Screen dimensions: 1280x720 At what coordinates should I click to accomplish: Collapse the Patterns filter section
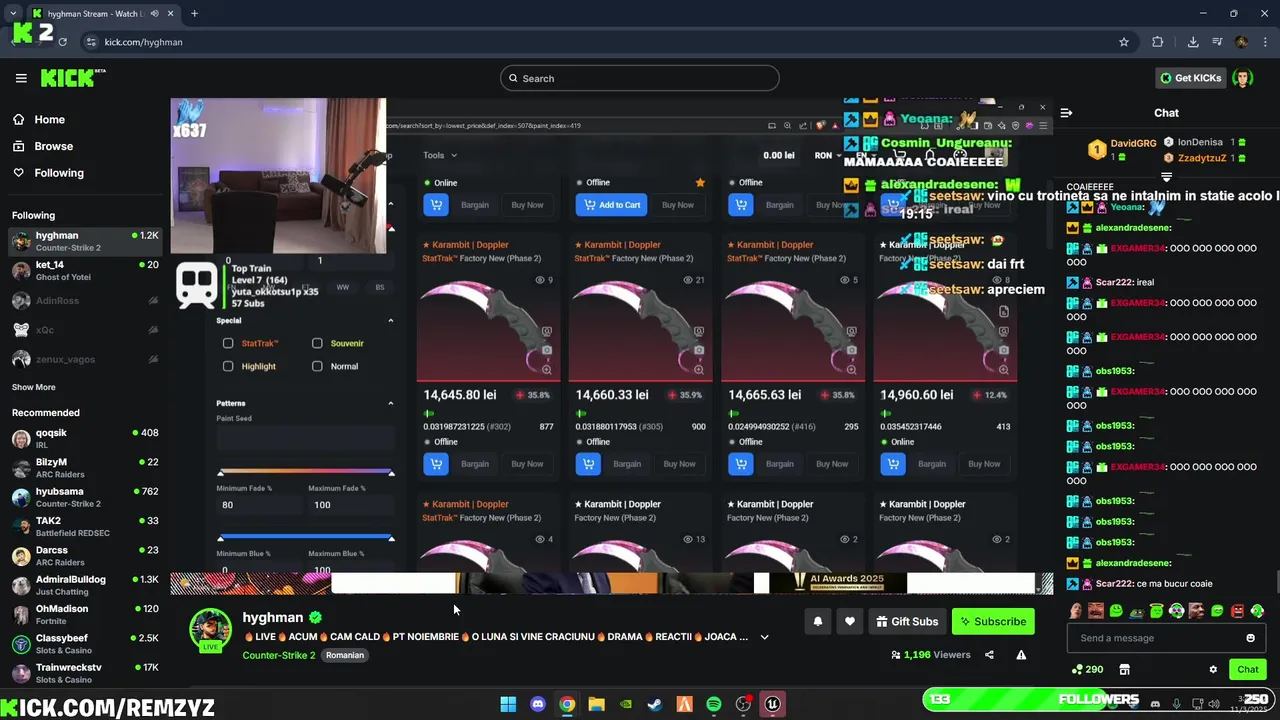click(391, 403)
